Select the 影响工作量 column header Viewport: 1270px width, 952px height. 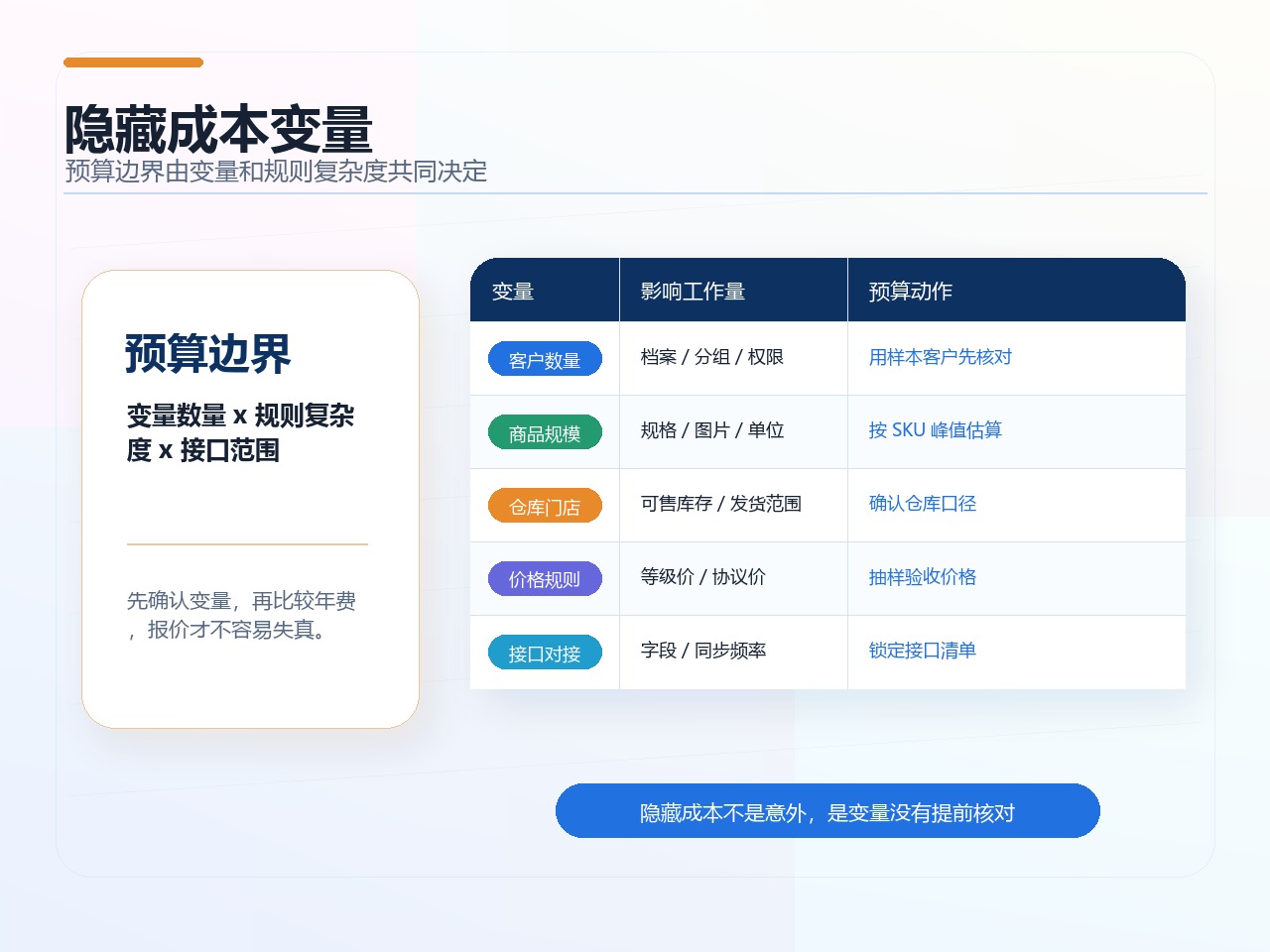(733, 291)
